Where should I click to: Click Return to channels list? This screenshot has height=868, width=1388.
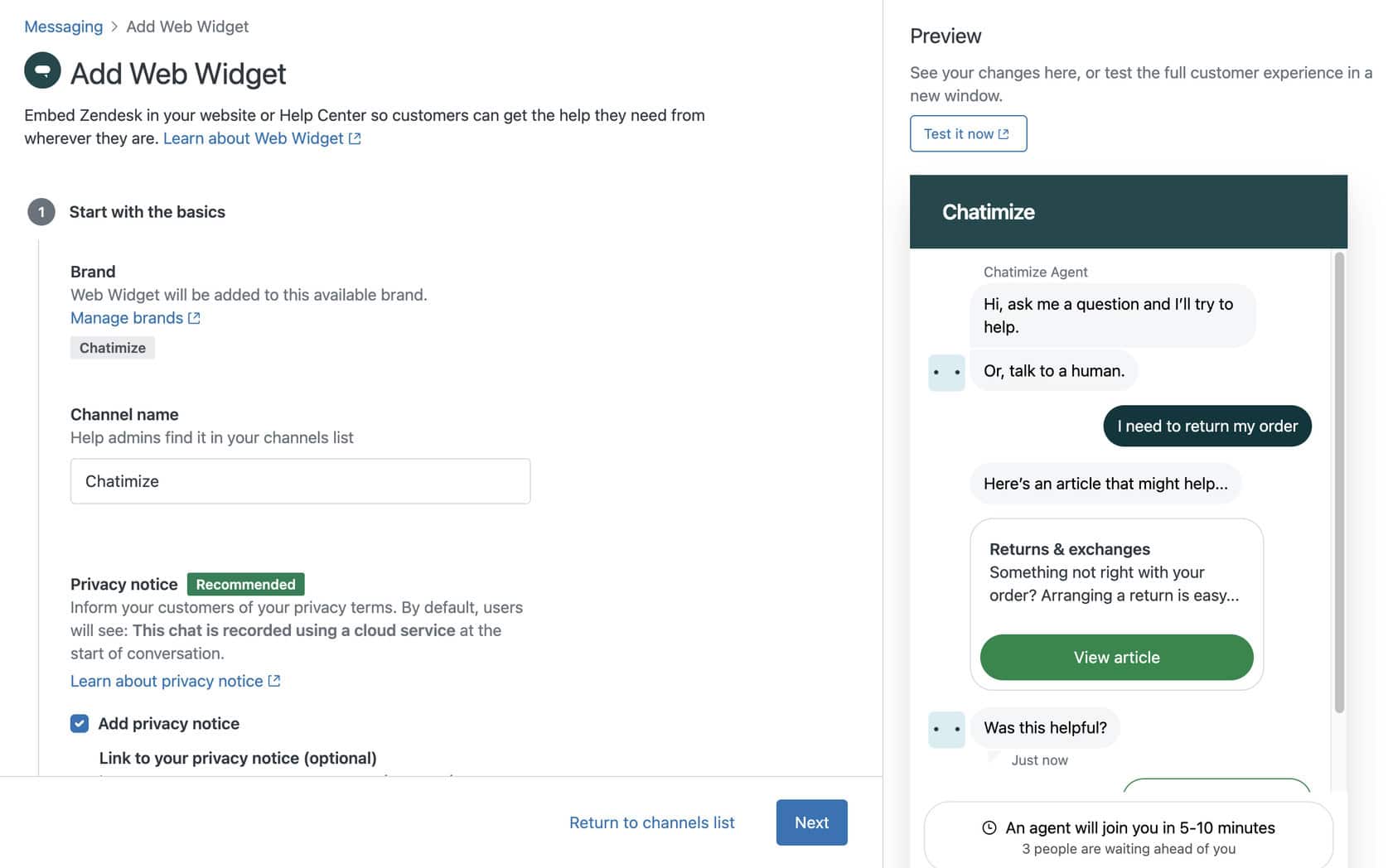pyautogui.click(x=651, y=822)
